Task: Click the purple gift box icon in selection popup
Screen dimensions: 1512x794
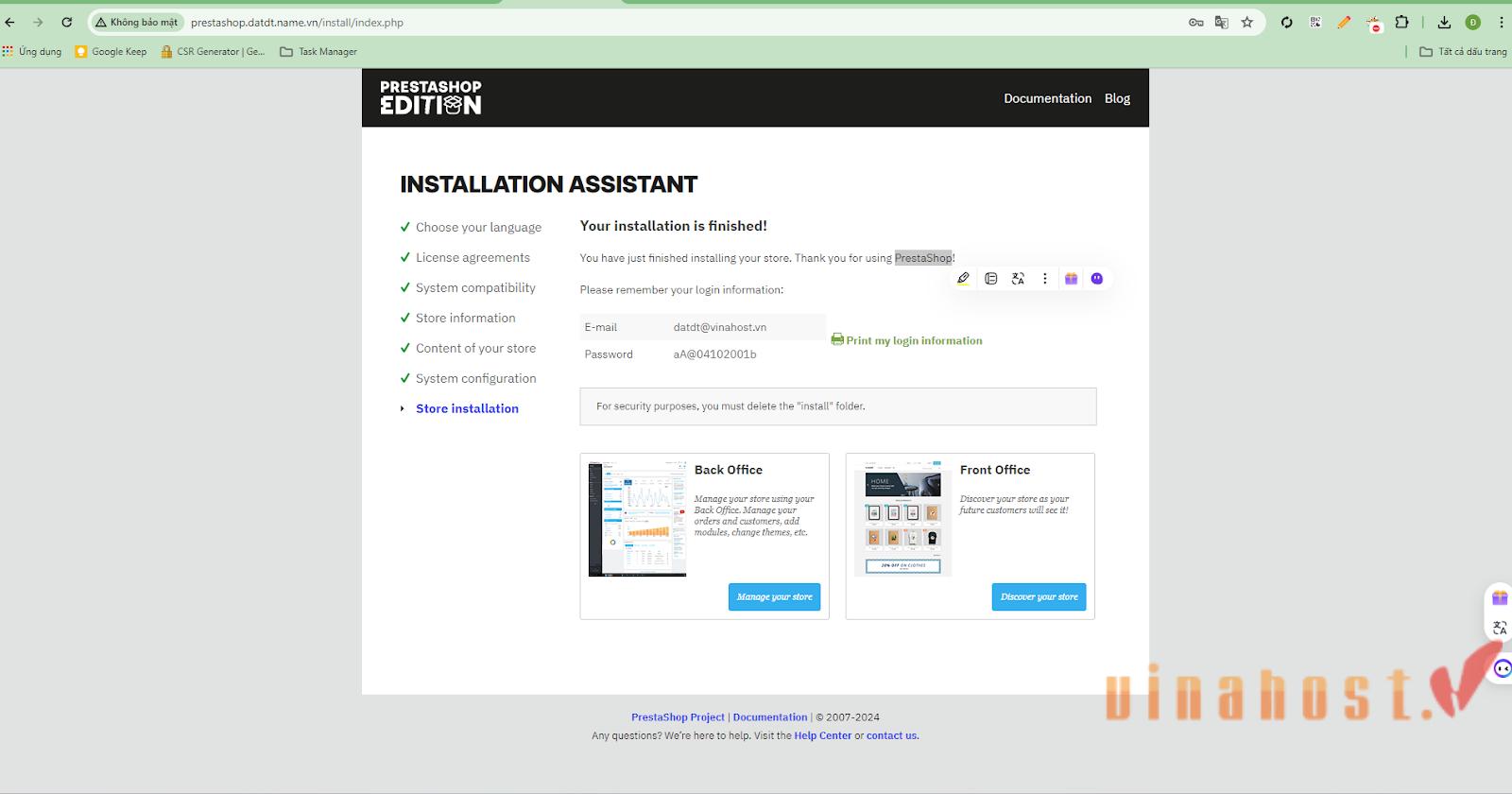Action: point(1071,278)
